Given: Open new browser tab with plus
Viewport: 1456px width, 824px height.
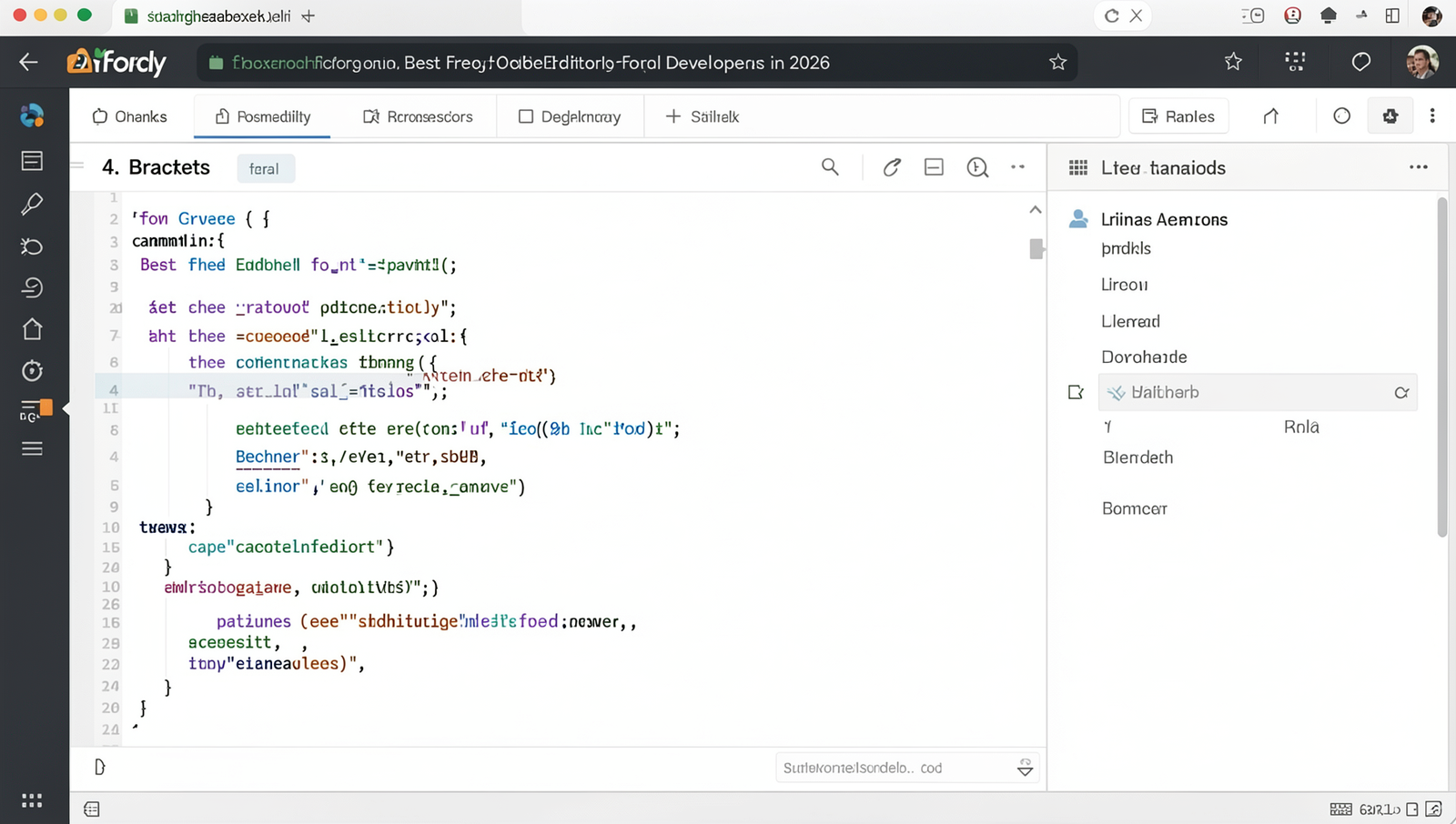Looking at the screenshot, I should click(x=308, y=16).
